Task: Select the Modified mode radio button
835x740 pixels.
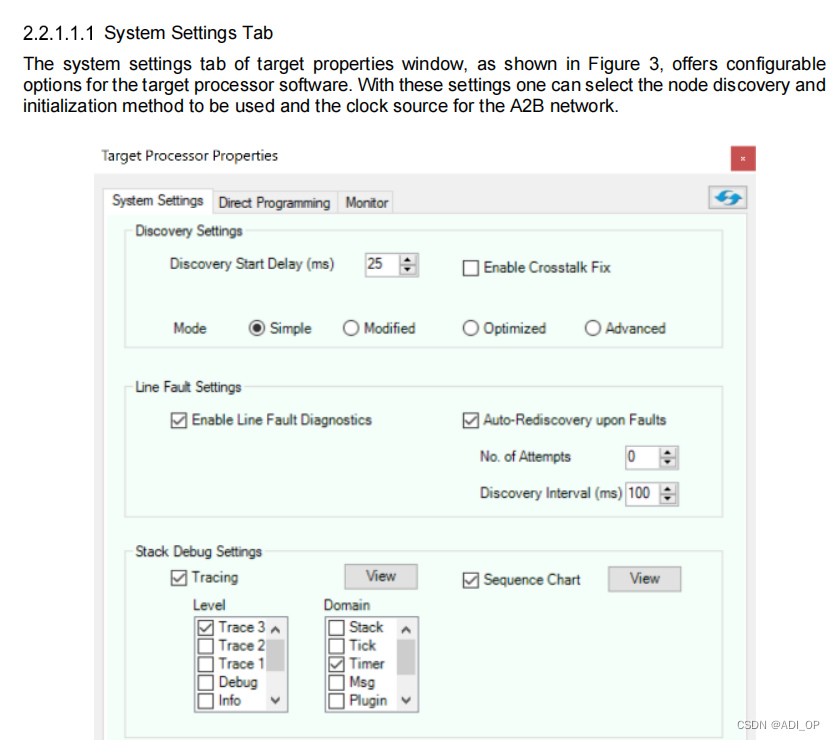Action: pyautogui.click(x=351, y=328)
